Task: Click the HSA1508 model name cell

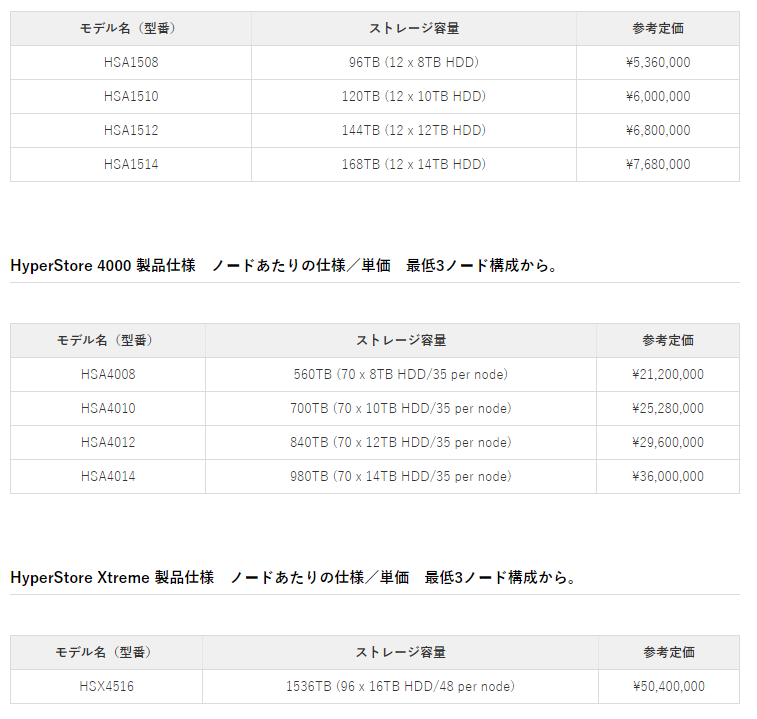Action: tap(131, 62)
